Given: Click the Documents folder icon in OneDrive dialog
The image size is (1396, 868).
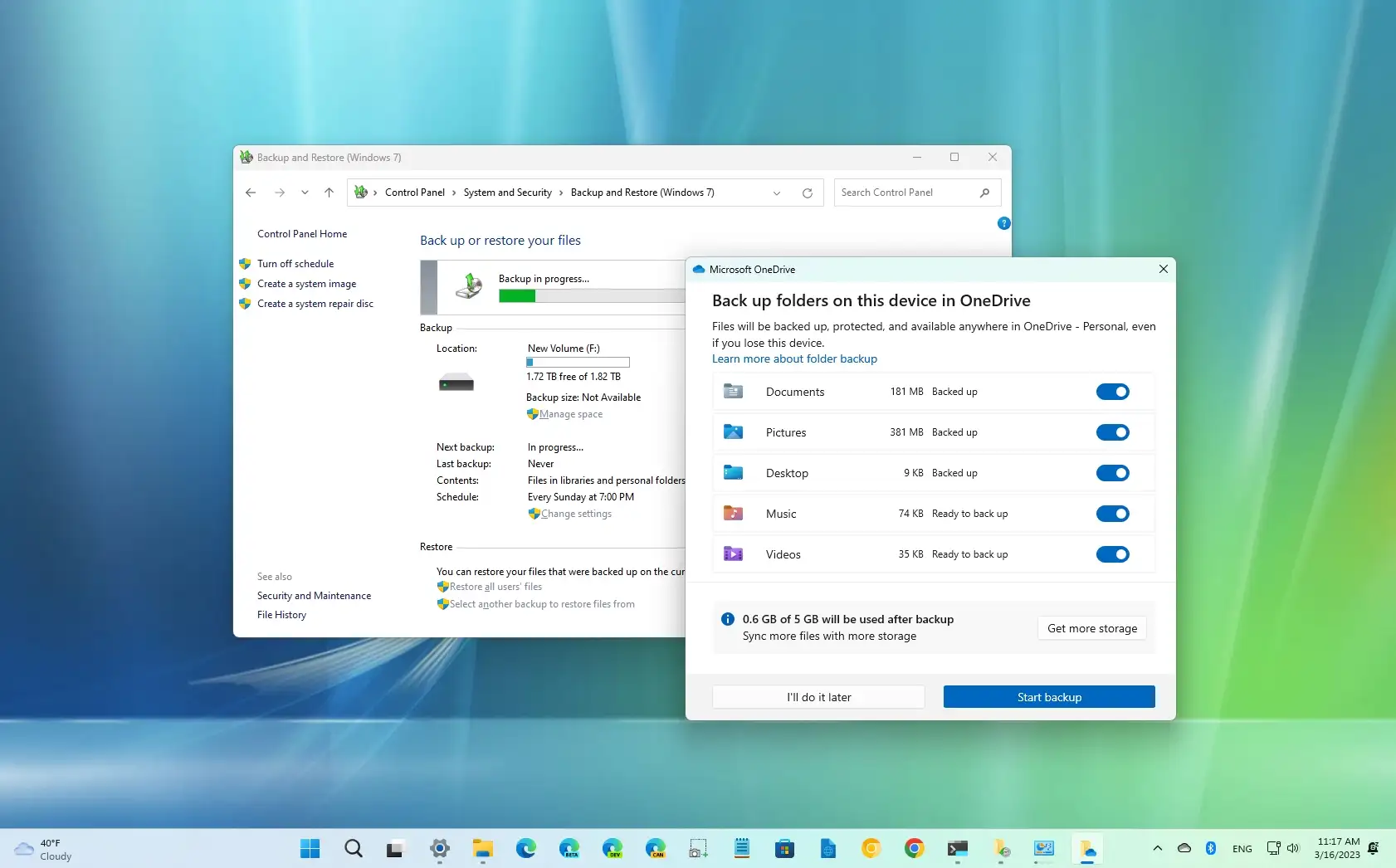Looking at the screenshot, I should [x=734, y=391].
